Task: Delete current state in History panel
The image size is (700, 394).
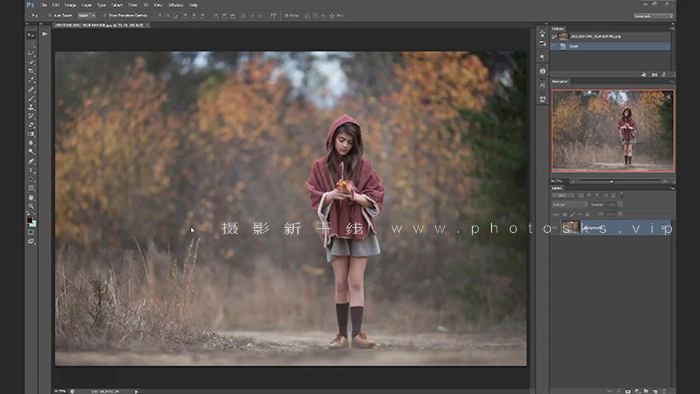Action: [664, 75]
